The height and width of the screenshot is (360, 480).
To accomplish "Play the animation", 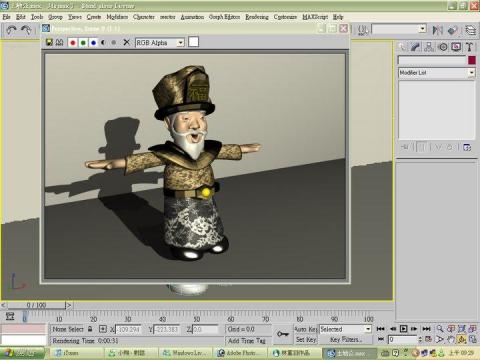I will click(x=403, y=329).
